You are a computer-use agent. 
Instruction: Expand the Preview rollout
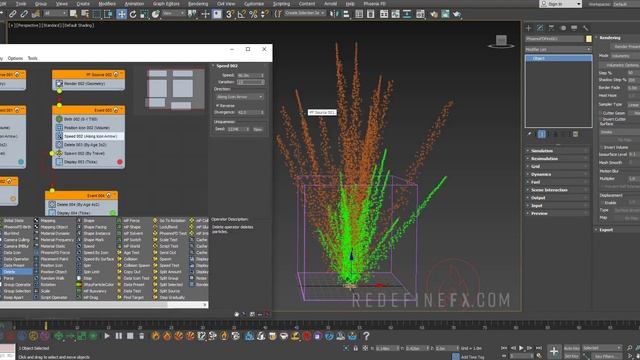[x=557, y=213]
